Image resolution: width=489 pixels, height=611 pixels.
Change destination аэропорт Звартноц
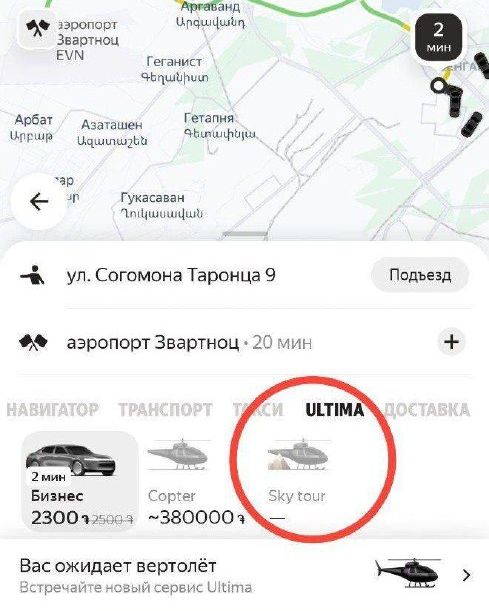(x=153, y=343)
